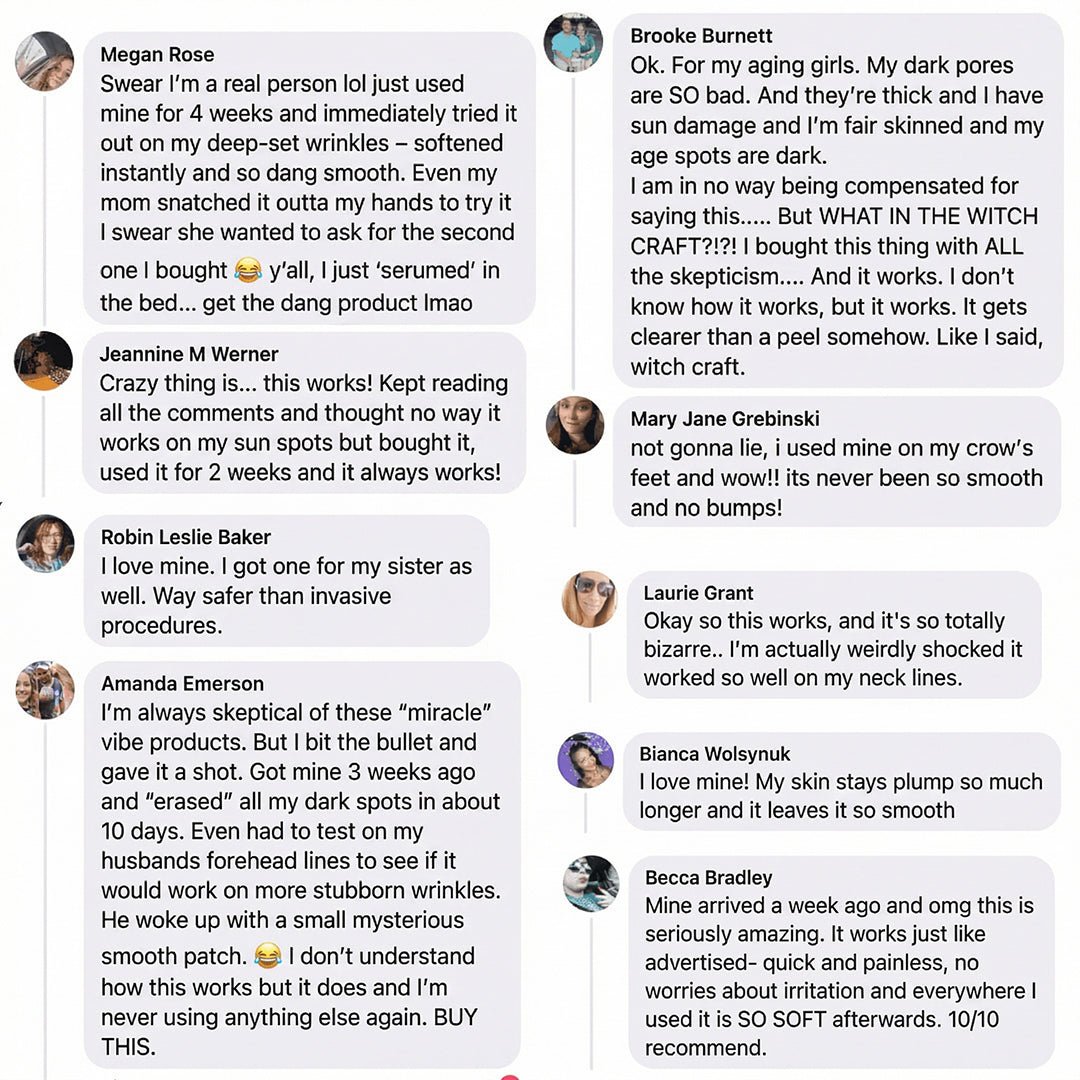This screenshot has height=1080, width=1080.
Task: Select Mary Jane Grebinski's avatar
Action: click(575, 425)
